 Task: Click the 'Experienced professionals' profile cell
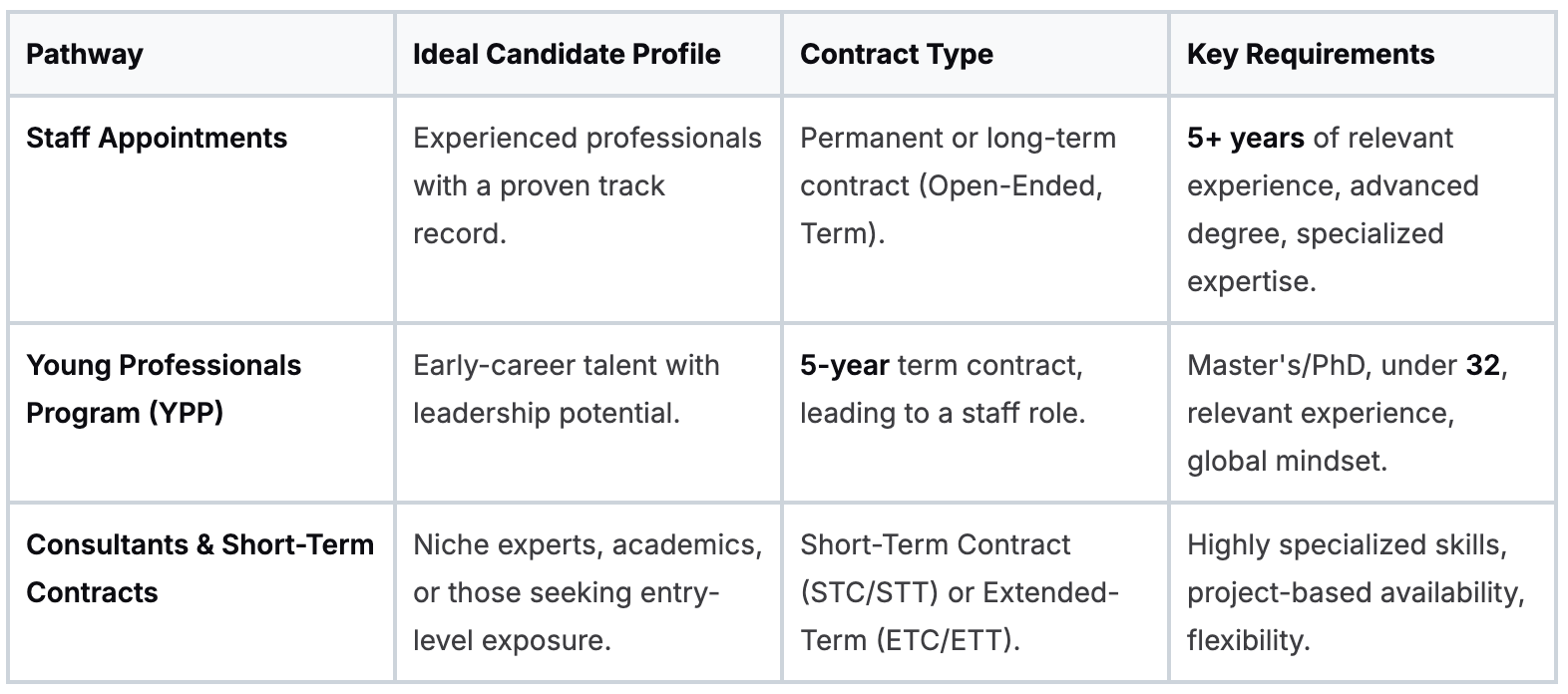[x=587, y=185]
